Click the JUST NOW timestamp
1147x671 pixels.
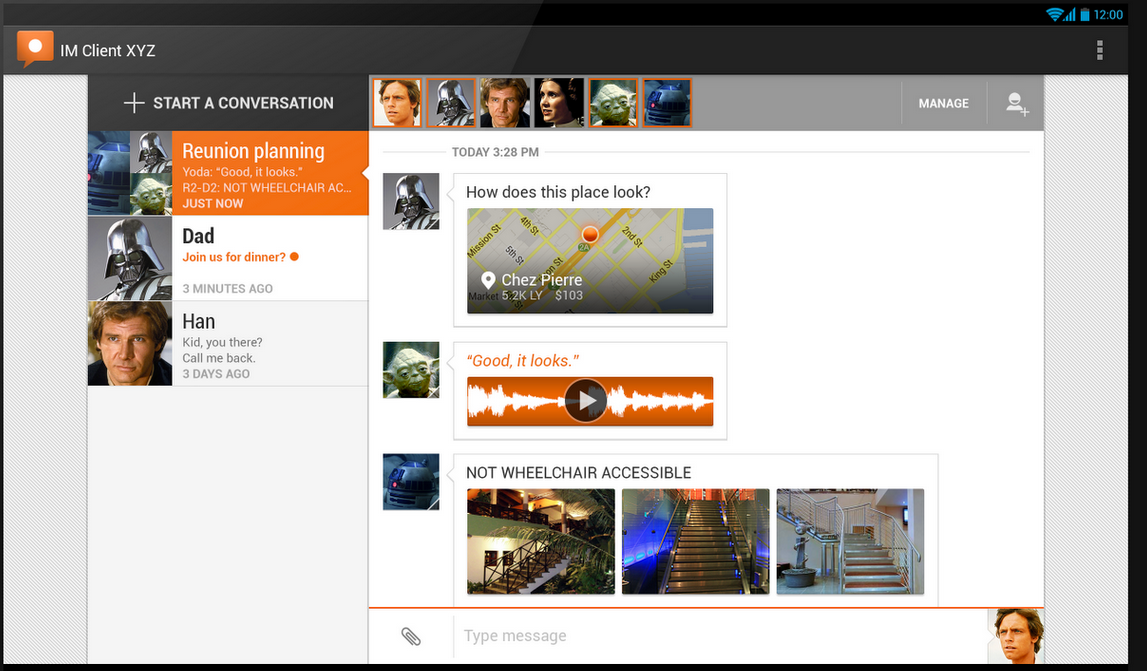click(212, 203)
